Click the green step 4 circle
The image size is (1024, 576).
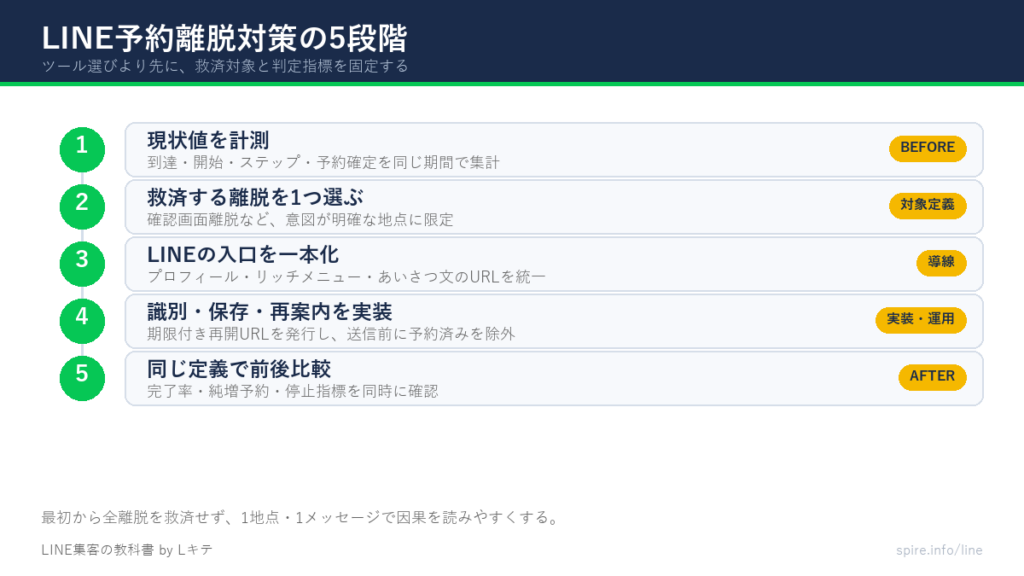[82, 321]
